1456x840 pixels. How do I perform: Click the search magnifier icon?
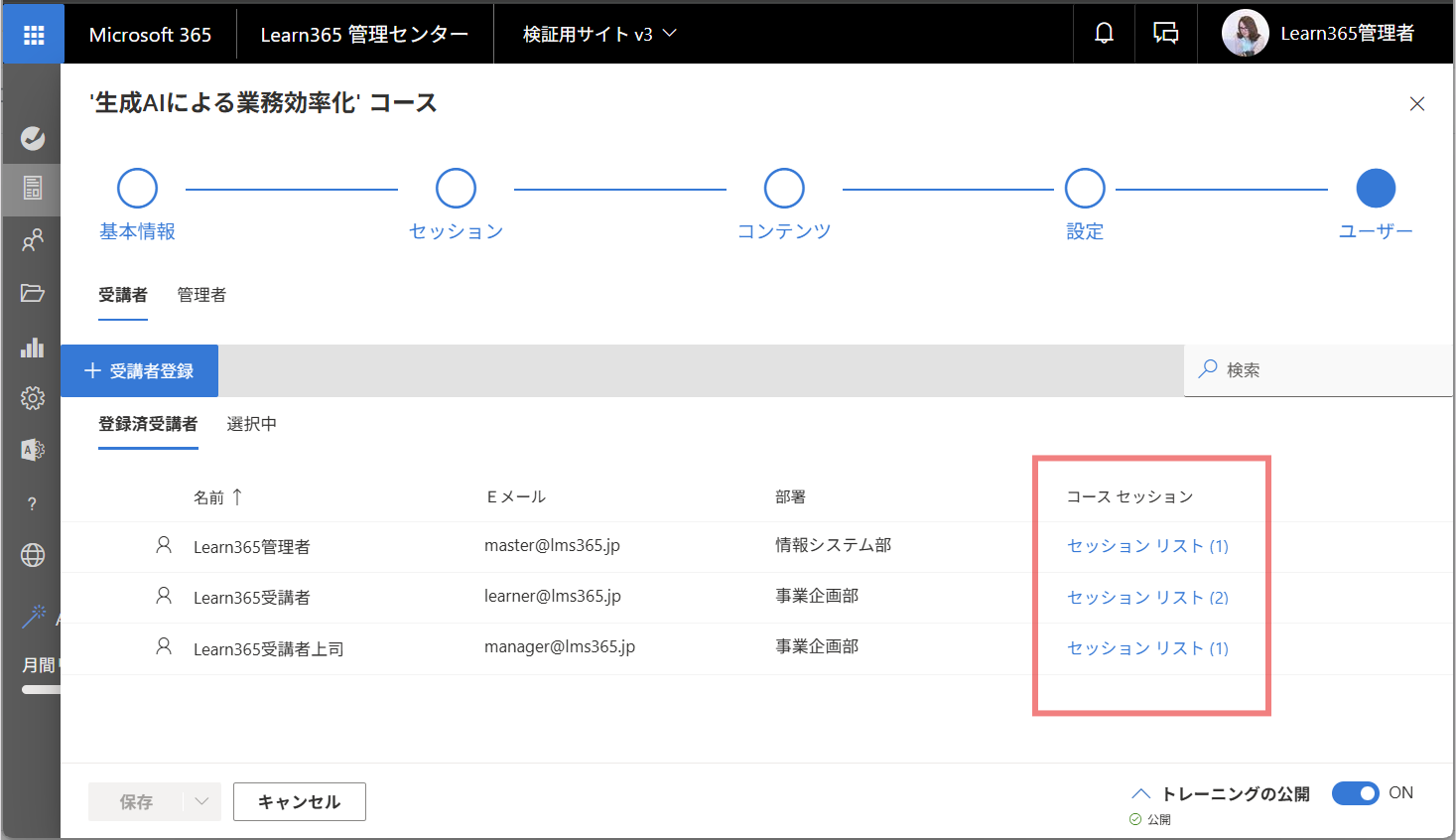(x=1208, y=369)
